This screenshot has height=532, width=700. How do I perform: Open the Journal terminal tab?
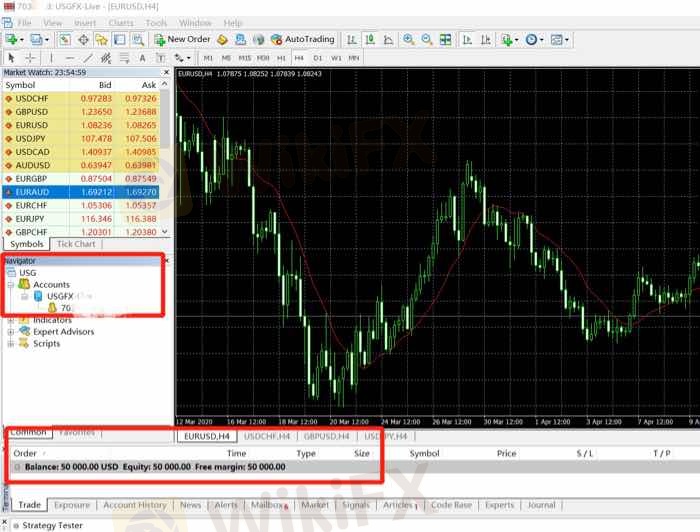pyautogui.click(x=542, y=505)
